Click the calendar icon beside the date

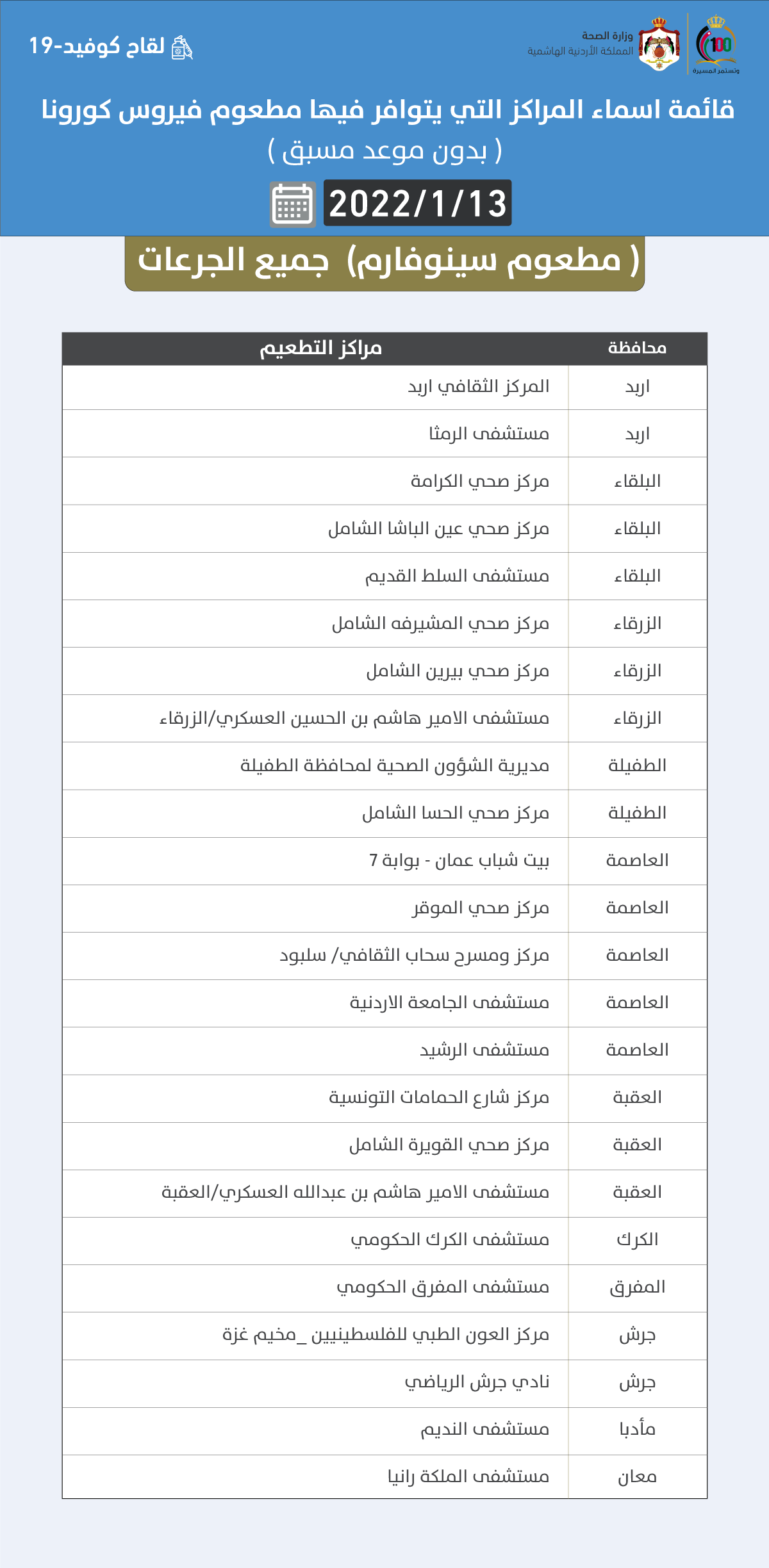[292, 204]
